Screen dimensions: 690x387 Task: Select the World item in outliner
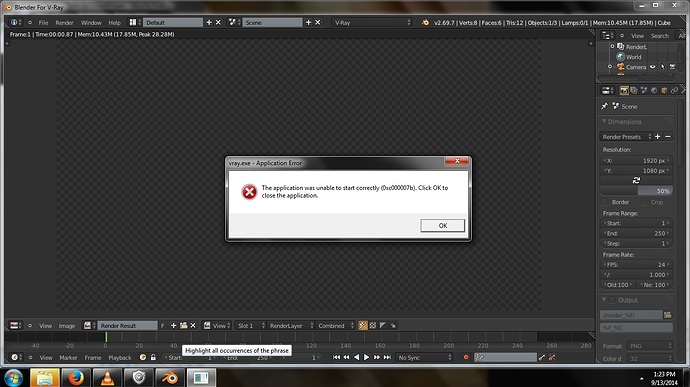[633, 57]
